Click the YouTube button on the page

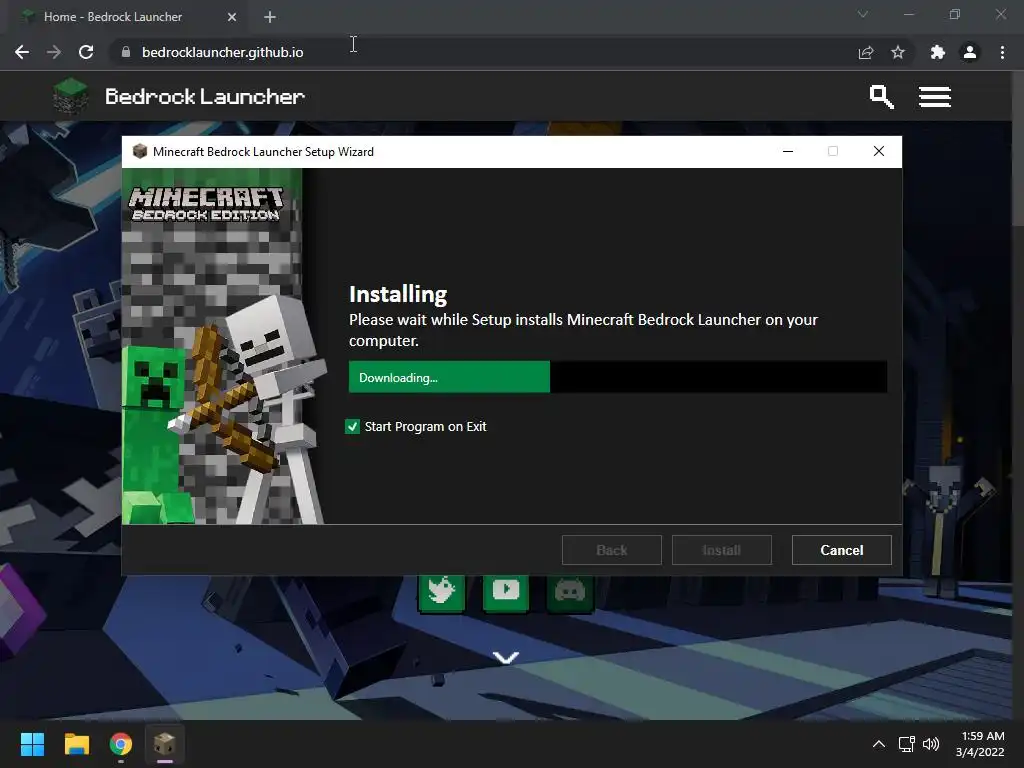505,592
